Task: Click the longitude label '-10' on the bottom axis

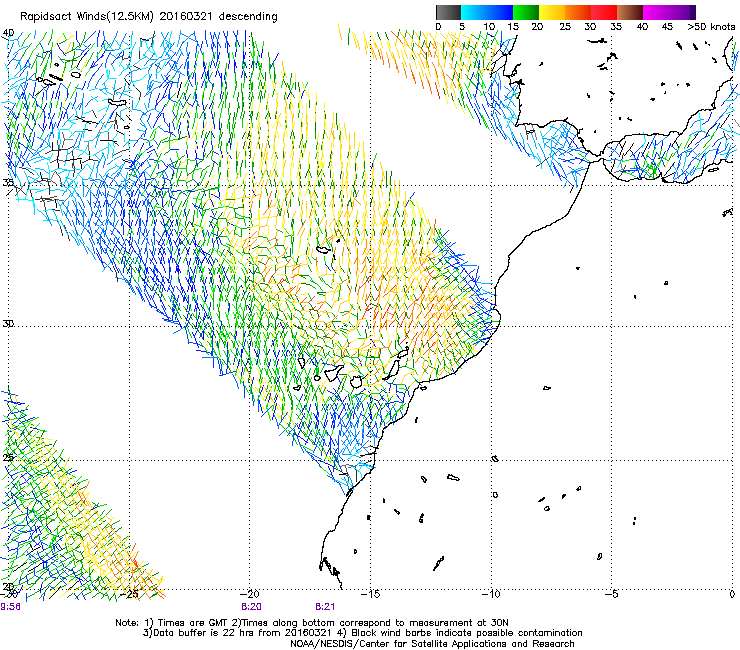Action: coord(491,594)
